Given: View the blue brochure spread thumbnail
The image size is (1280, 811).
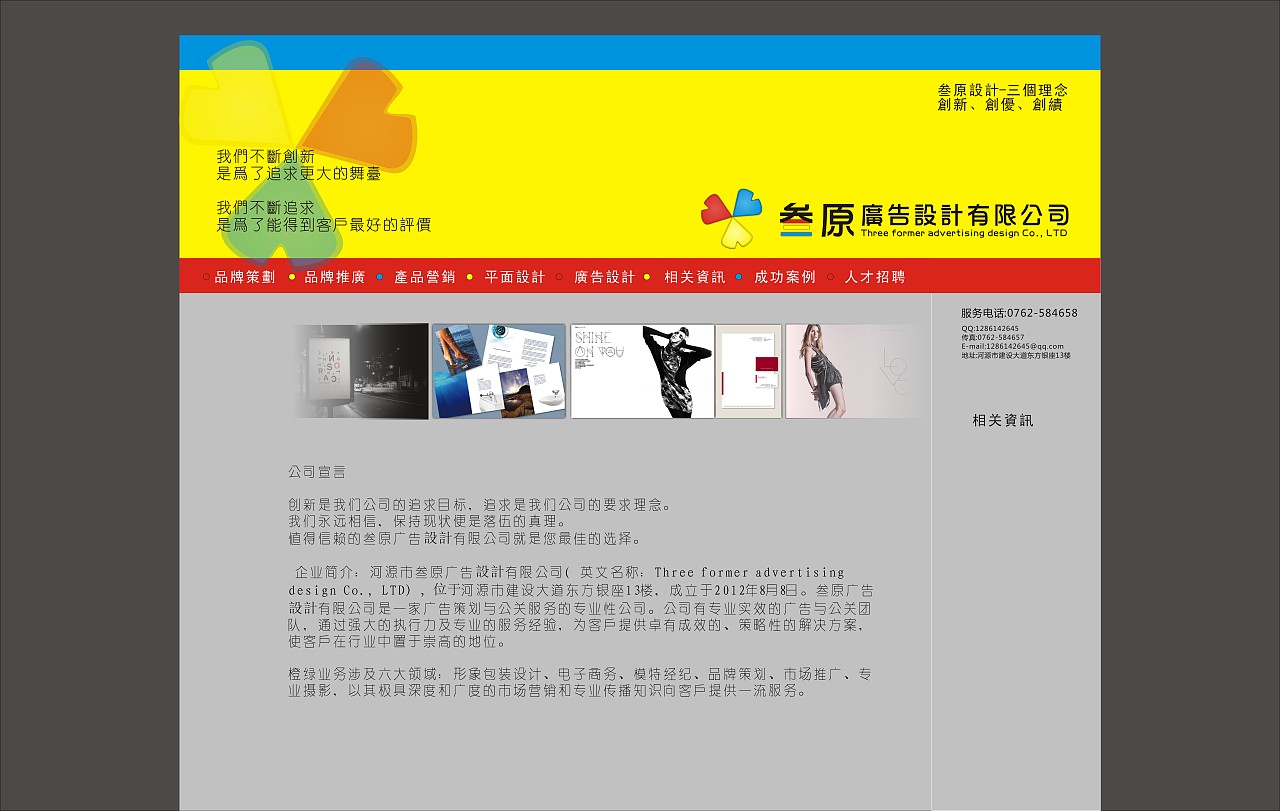Looking at the screenshot, I should click(499, 371).
